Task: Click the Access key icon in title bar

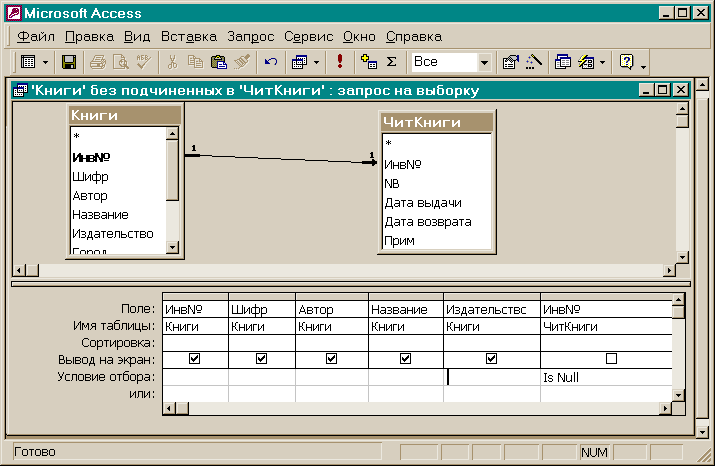Action: coord(14,13)
